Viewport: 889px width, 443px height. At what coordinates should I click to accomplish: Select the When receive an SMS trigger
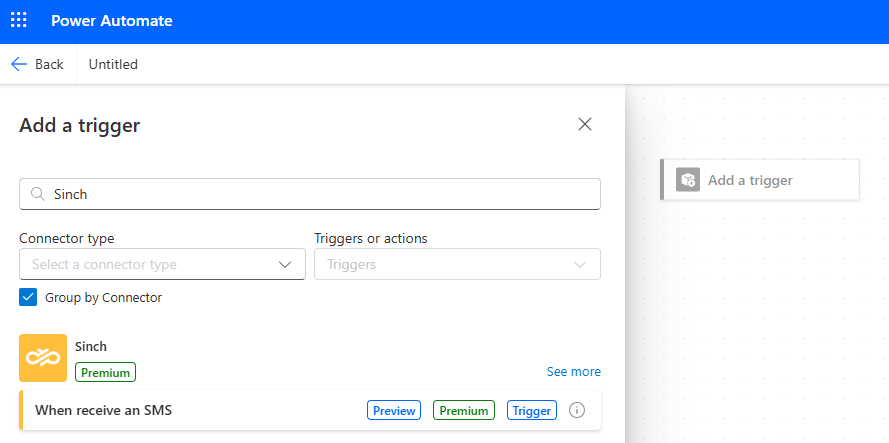(311, 410)
